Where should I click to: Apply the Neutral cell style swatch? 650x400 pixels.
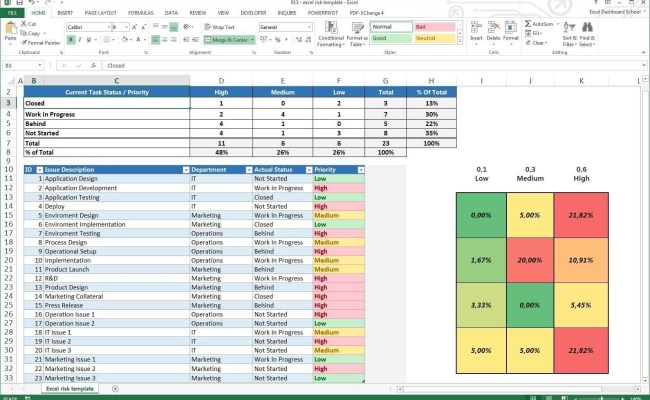[434, 38]
